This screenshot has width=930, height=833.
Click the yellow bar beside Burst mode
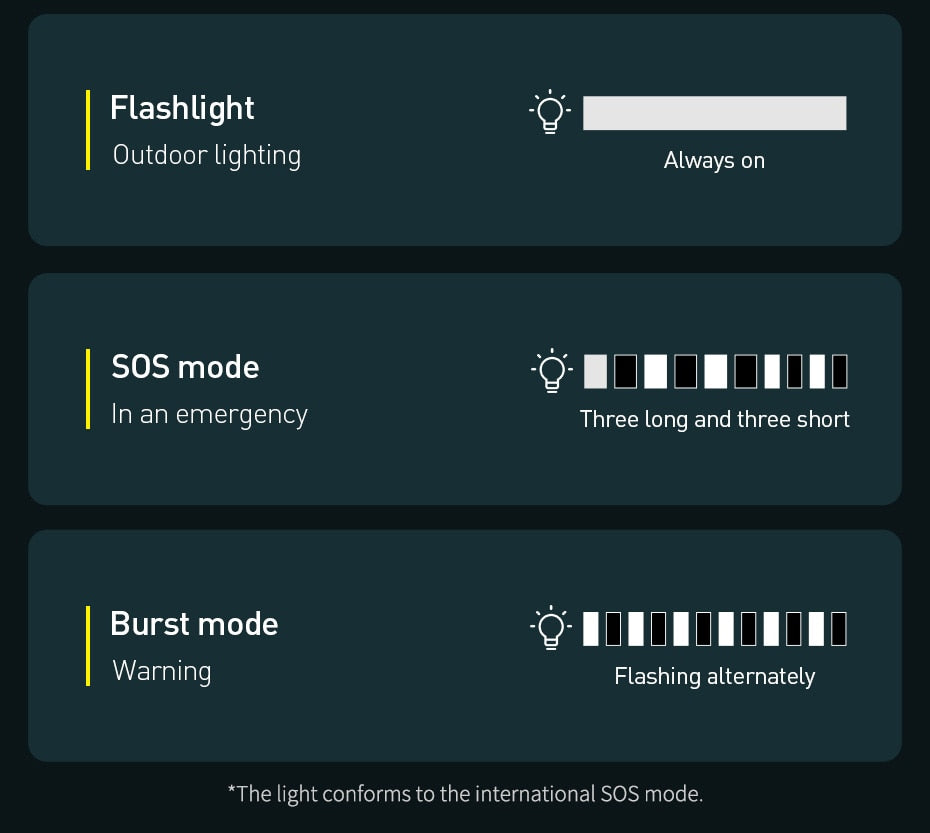pos(88,646)
